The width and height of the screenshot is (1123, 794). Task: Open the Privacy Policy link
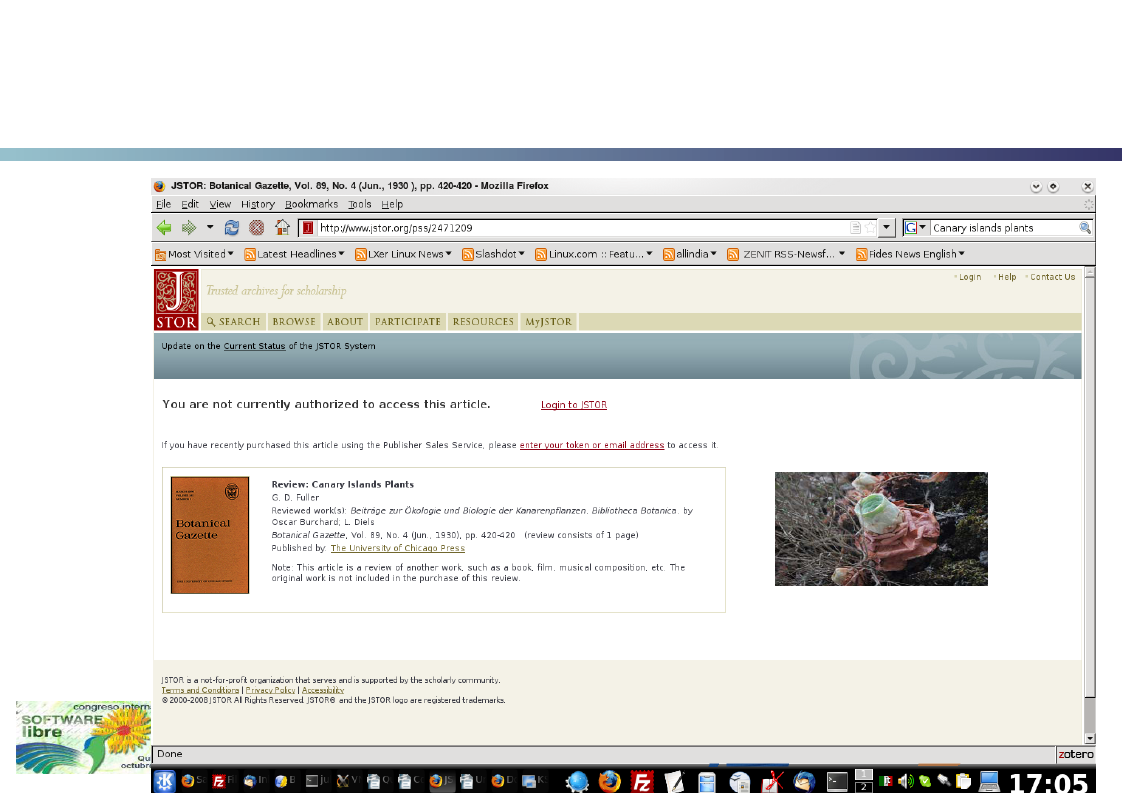pyautogui.click(x=270, y=690)
